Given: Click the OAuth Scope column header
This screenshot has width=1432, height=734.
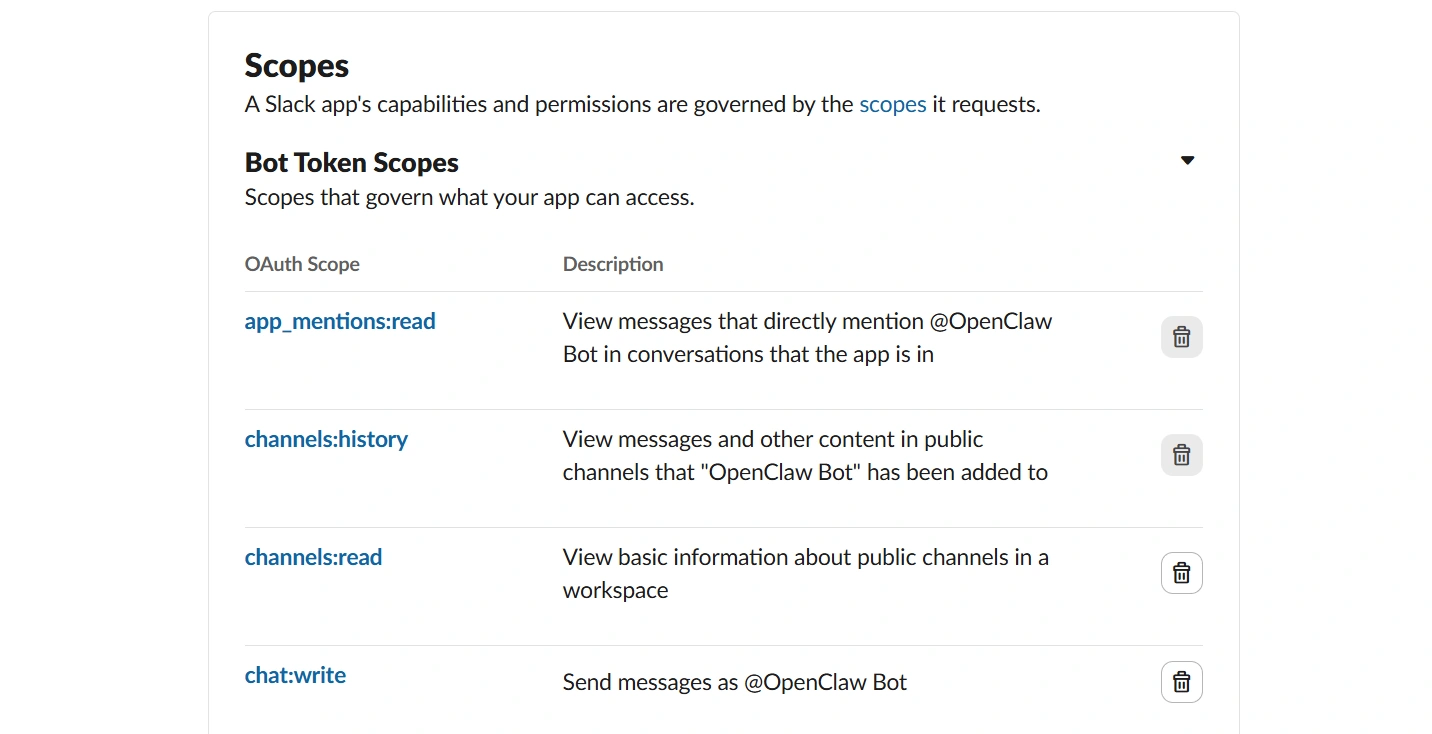Looking at the screenshot, I should click(302, 264).
